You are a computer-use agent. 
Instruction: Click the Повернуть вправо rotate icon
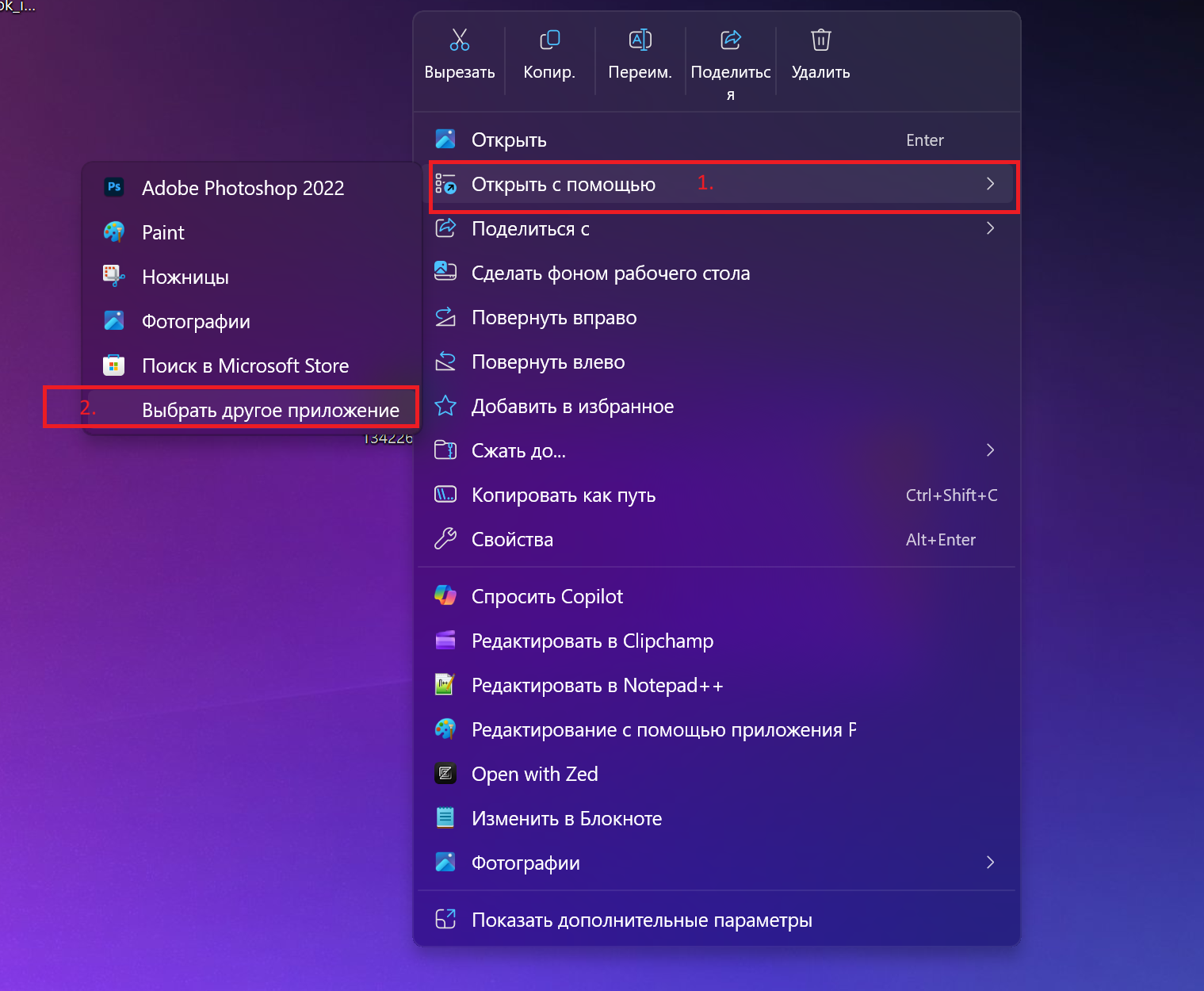(445, 317)
